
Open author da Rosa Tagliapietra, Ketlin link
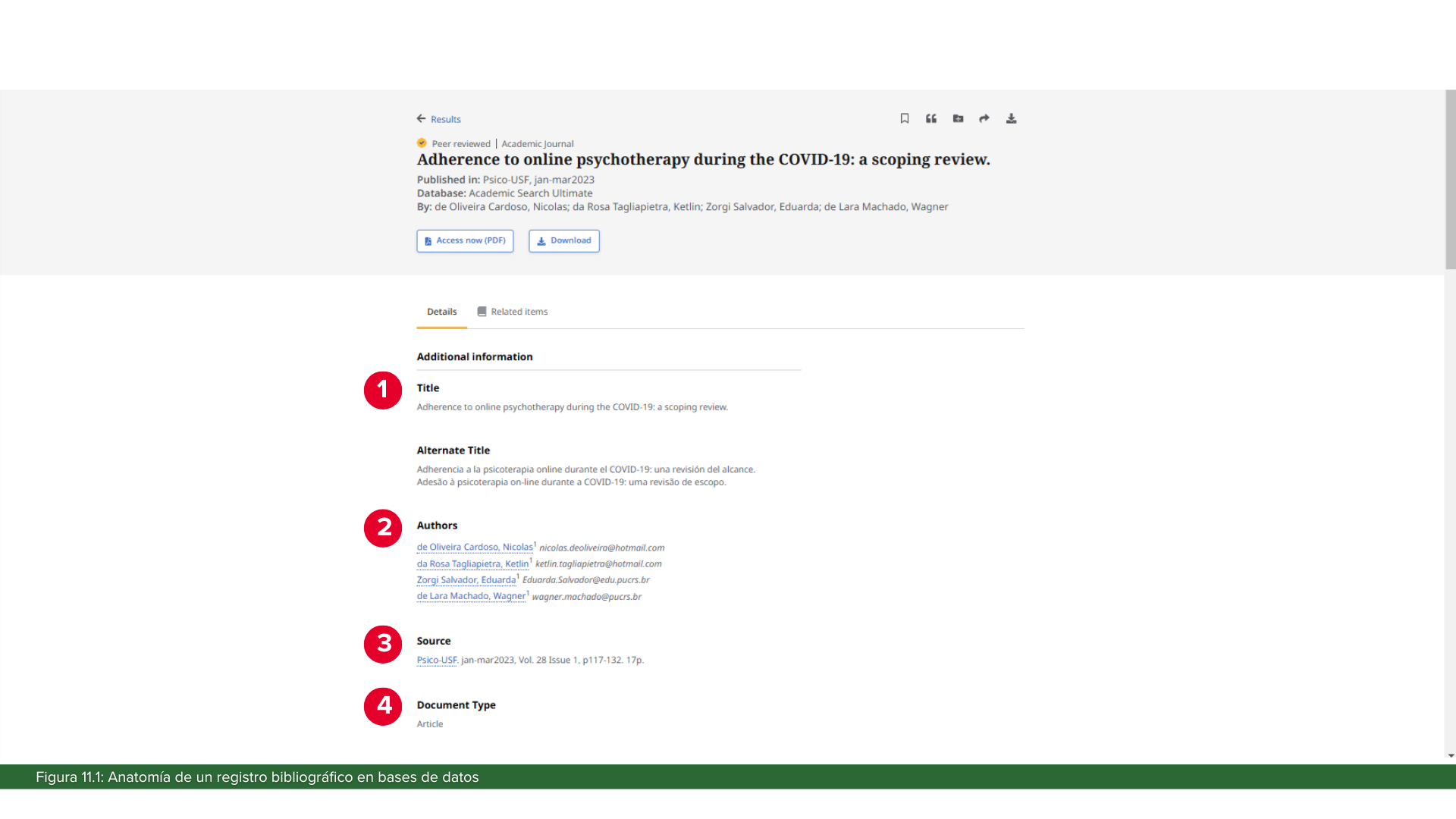point(472,563)
